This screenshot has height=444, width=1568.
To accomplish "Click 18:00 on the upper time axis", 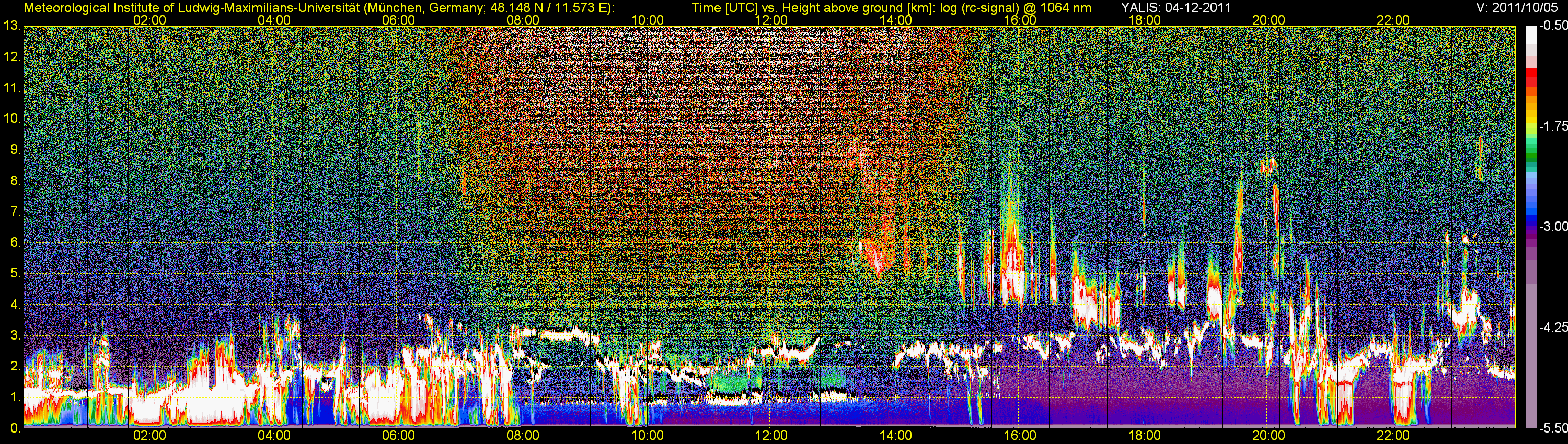I will pos(1144,20).
